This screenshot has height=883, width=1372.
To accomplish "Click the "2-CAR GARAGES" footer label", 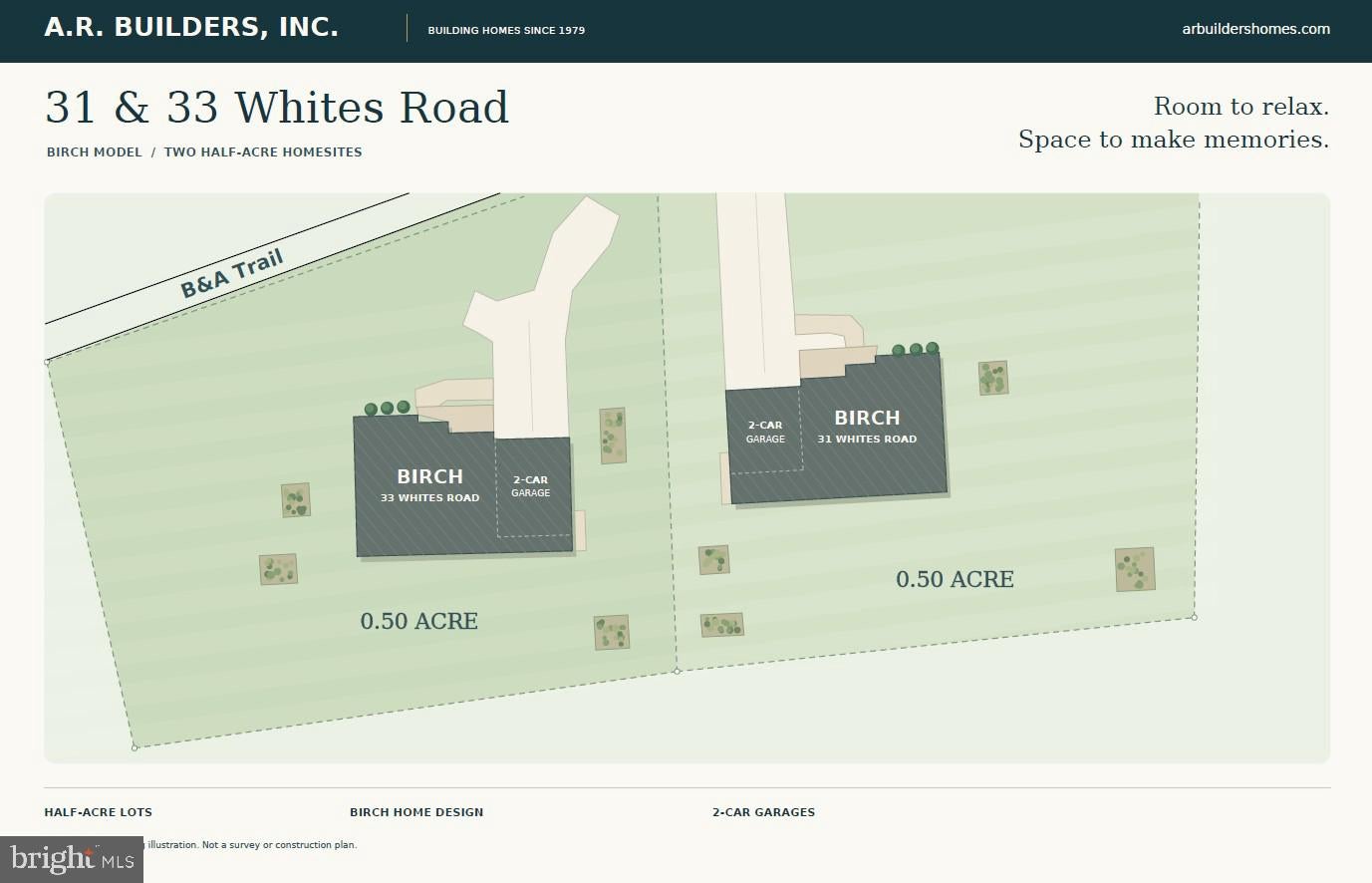I will pos(763,812).
